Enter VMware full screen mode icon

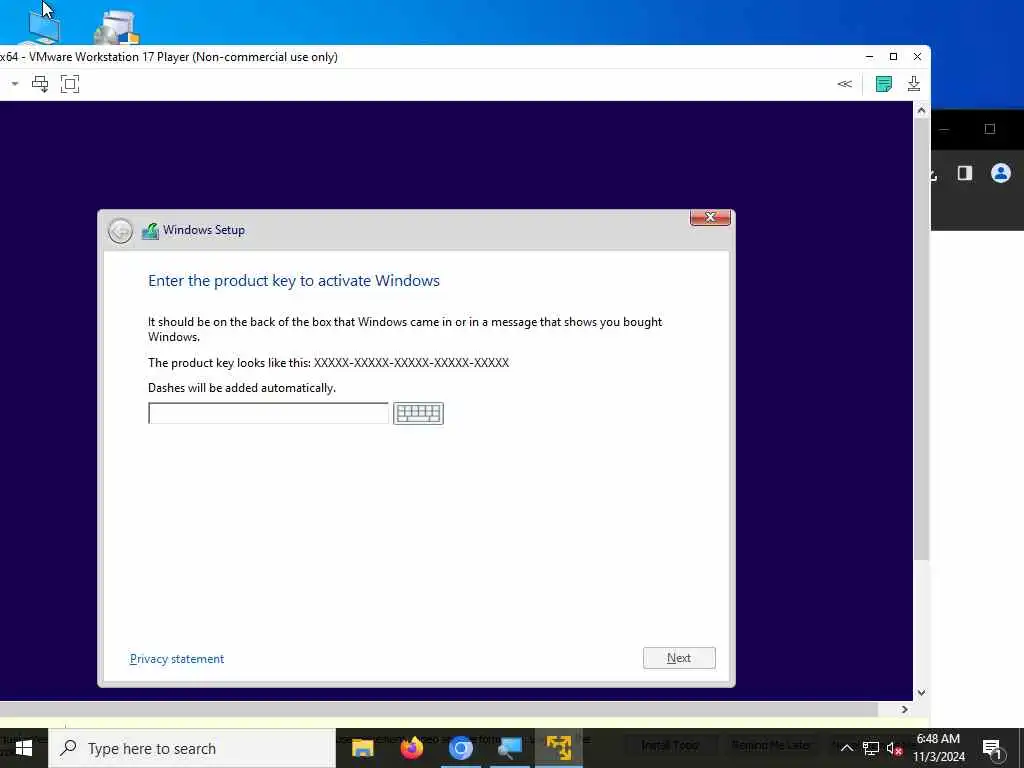(70, 84)
